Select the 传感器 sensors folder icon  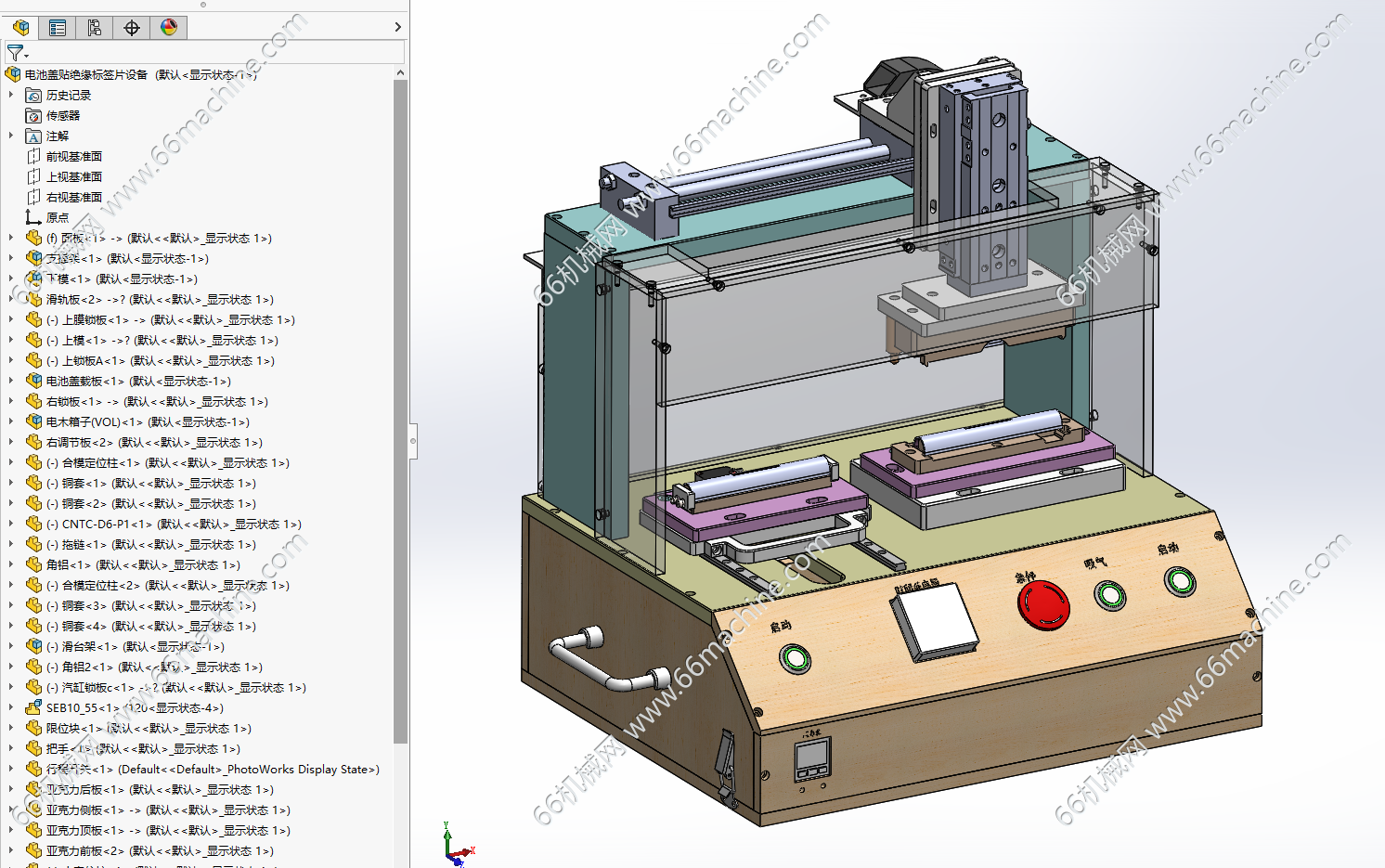pyautogui.click(x=33, y=116)
